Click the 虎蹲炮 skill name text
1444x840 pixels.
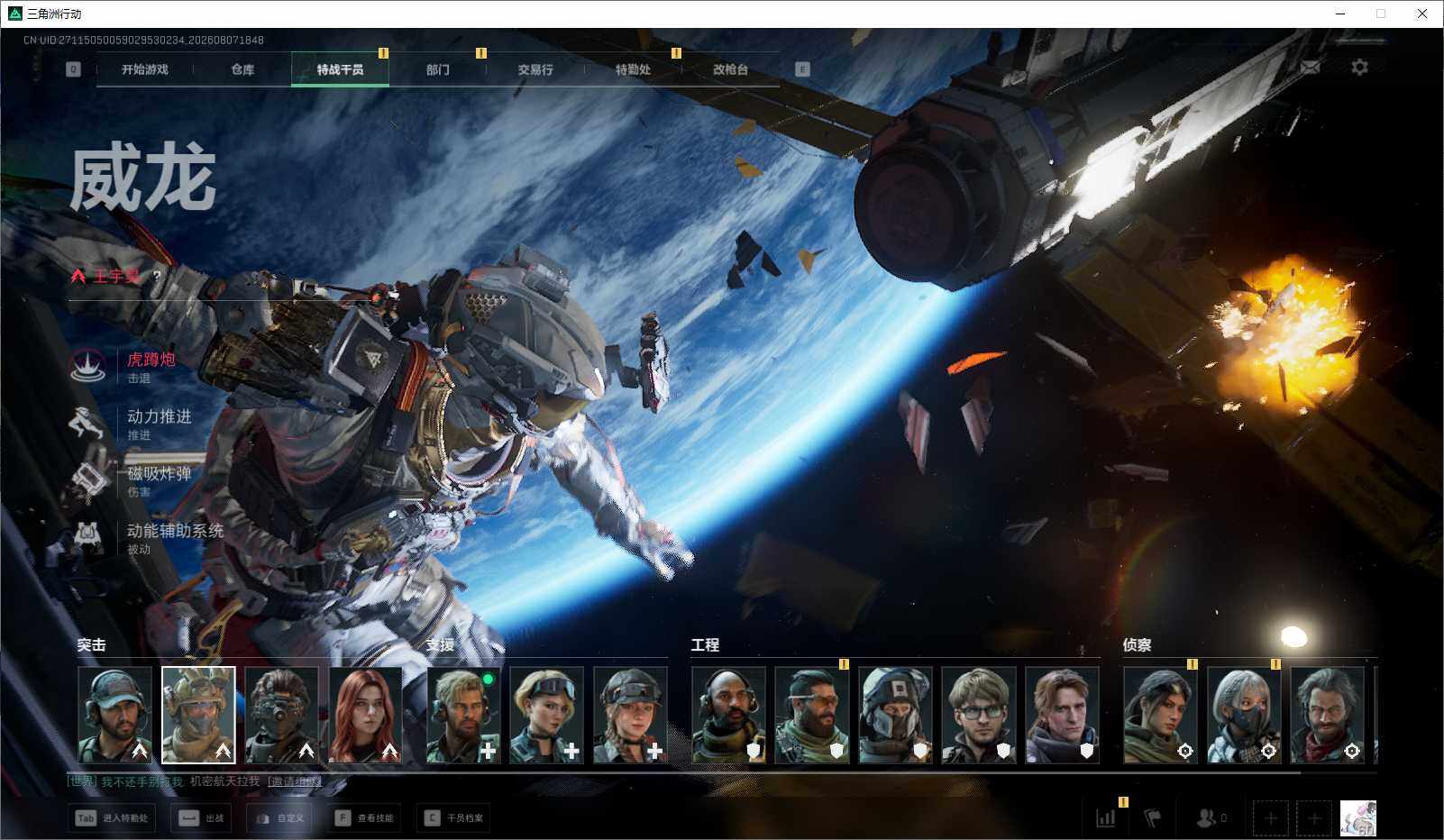tap(151, 360)
